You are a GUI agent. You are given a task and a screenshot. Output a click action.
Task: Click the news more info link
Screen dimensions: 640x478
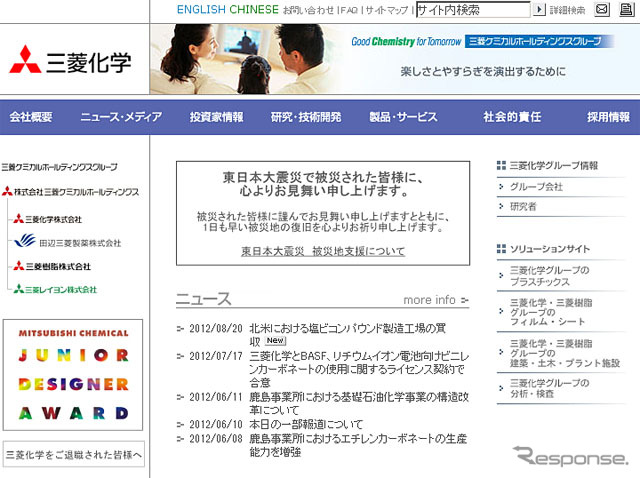point(429,300)
